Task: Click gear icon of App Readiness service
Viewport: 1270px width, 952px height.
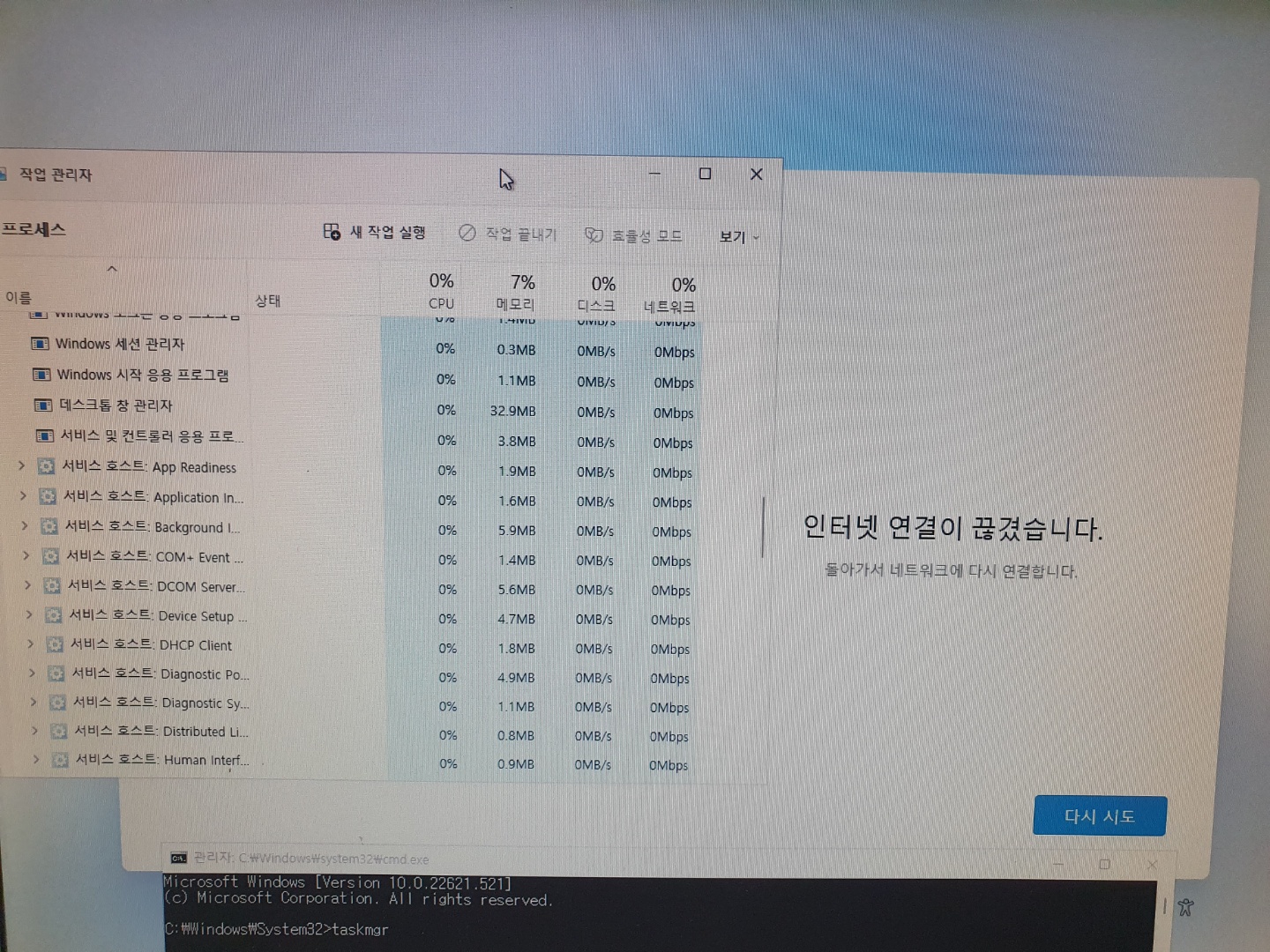Action: pyautogui.click(x=47, y=466)
